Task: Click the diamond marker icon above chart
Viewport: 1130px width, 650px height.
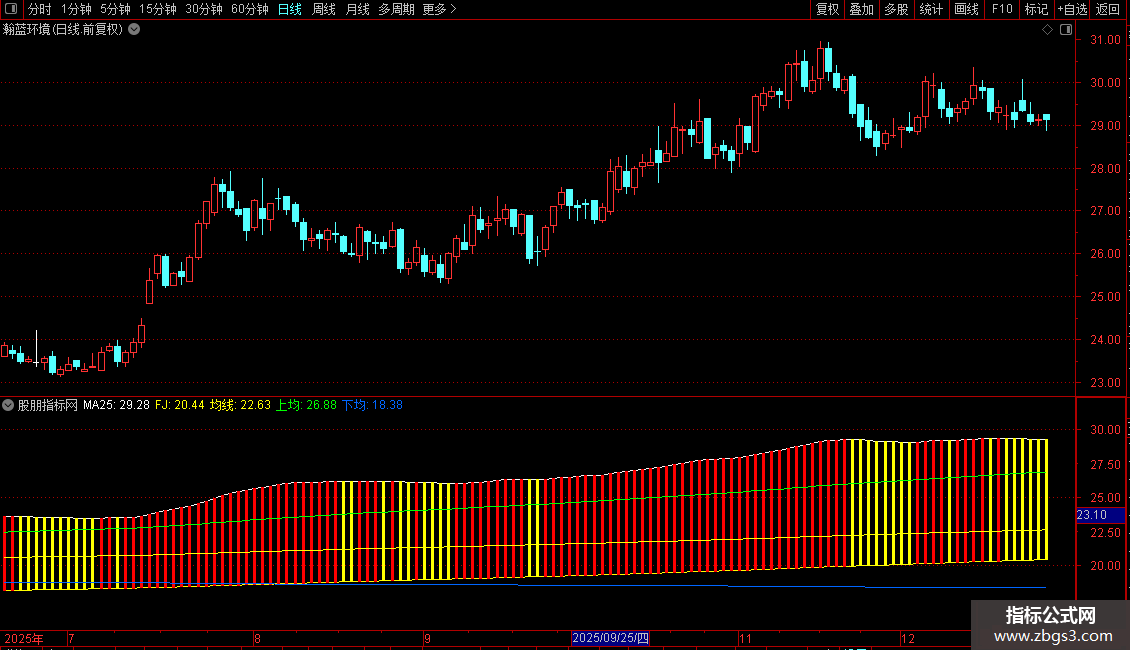Action: (x=1047, y=30)
